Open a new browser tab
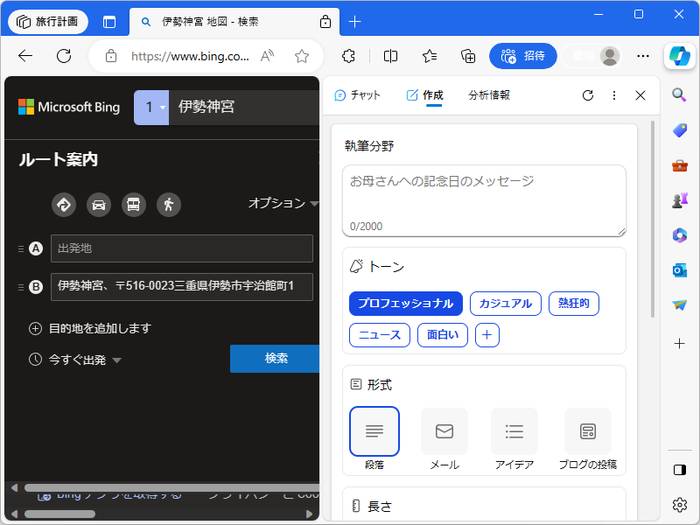Image resolution: width=700 pixels, height=525 pixels. pos(354,21)
